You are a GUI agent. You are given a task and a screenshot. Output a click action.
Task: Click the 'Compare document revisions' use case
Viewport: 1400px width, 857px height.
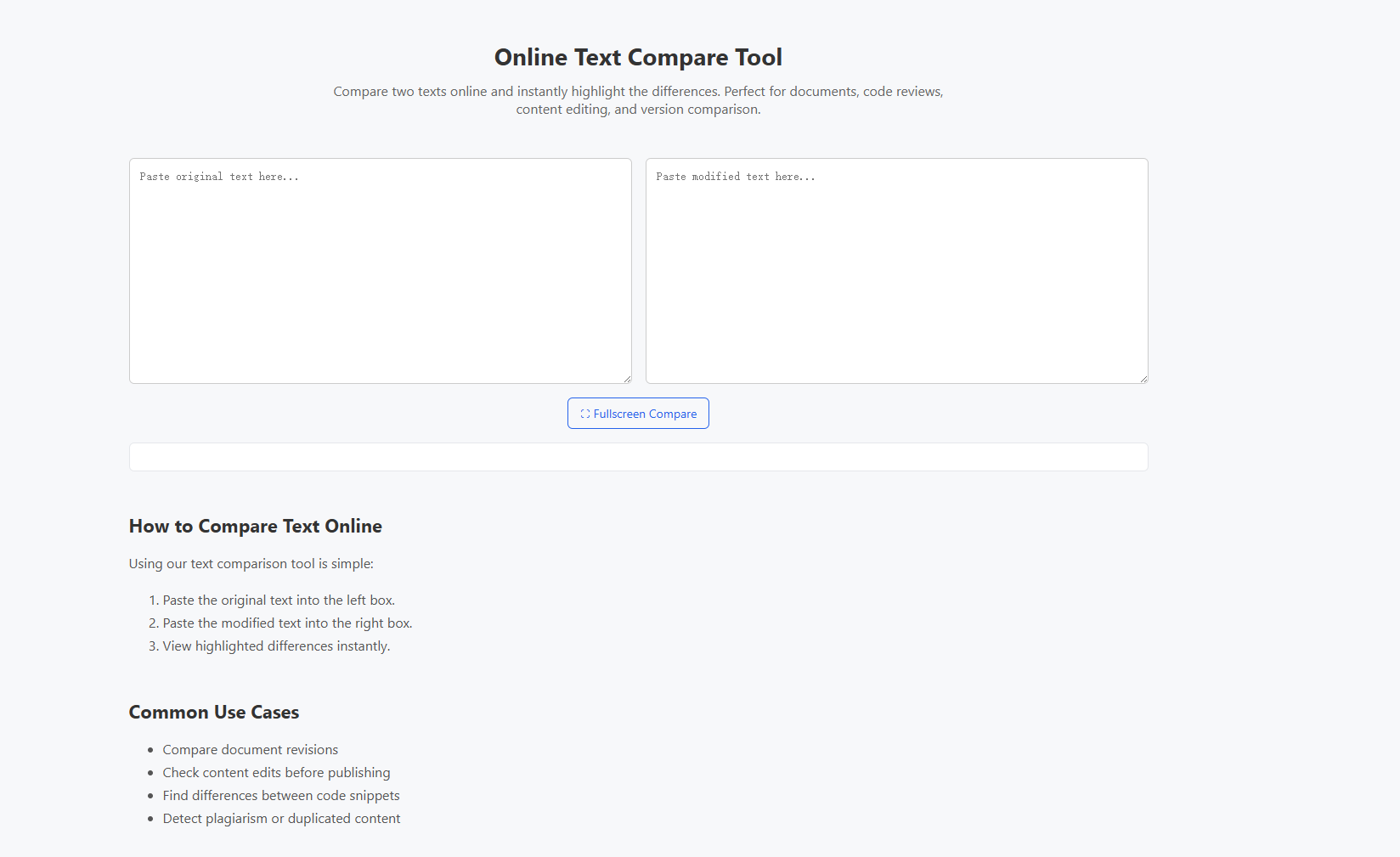(x=250, y=749)
